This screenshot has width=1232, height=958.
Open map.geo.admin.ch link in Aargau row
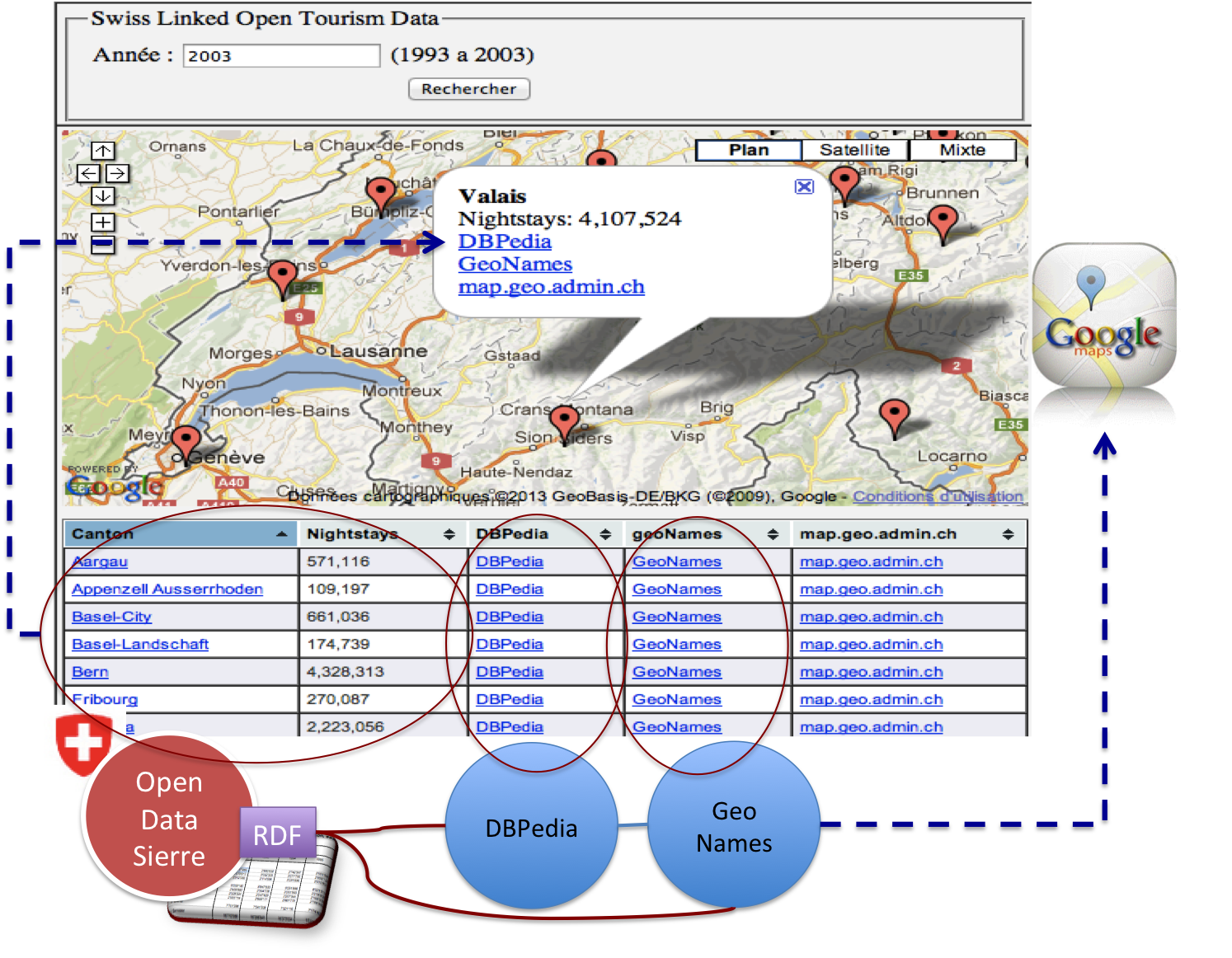pyautogui.click(x=872, y=561)
